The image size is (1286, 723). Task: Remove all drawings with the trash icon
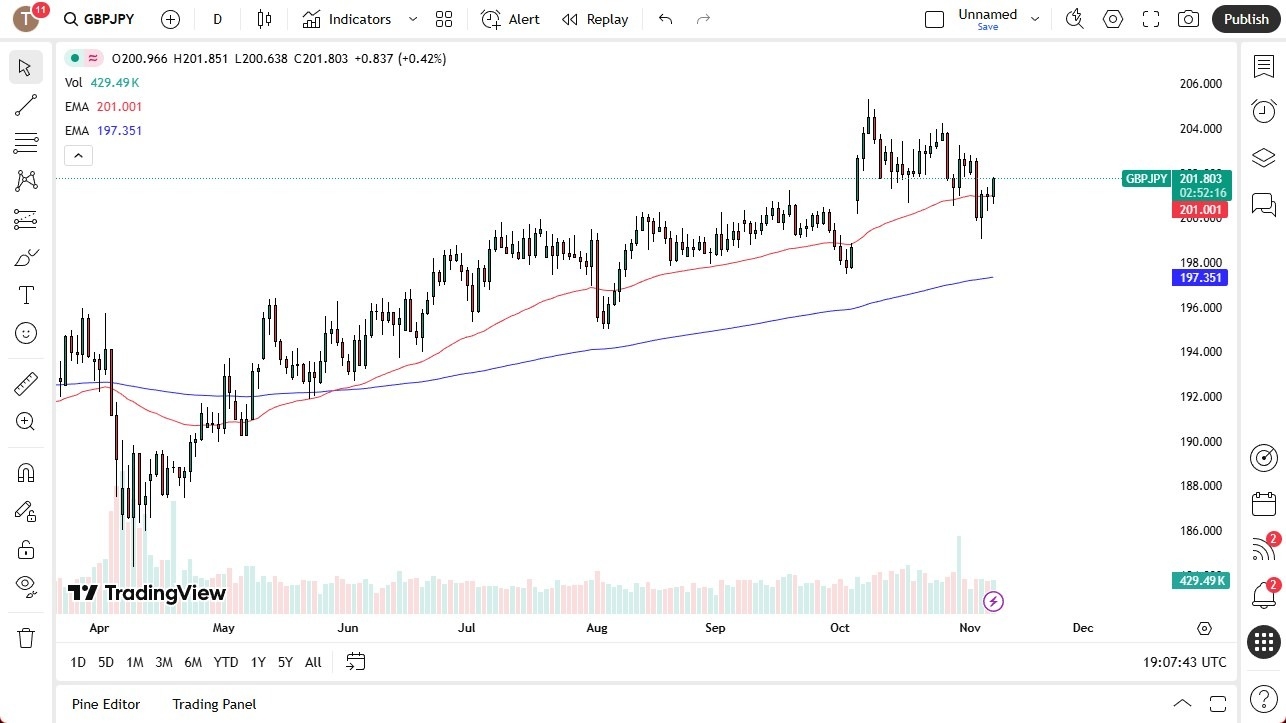tap(25, 636)
